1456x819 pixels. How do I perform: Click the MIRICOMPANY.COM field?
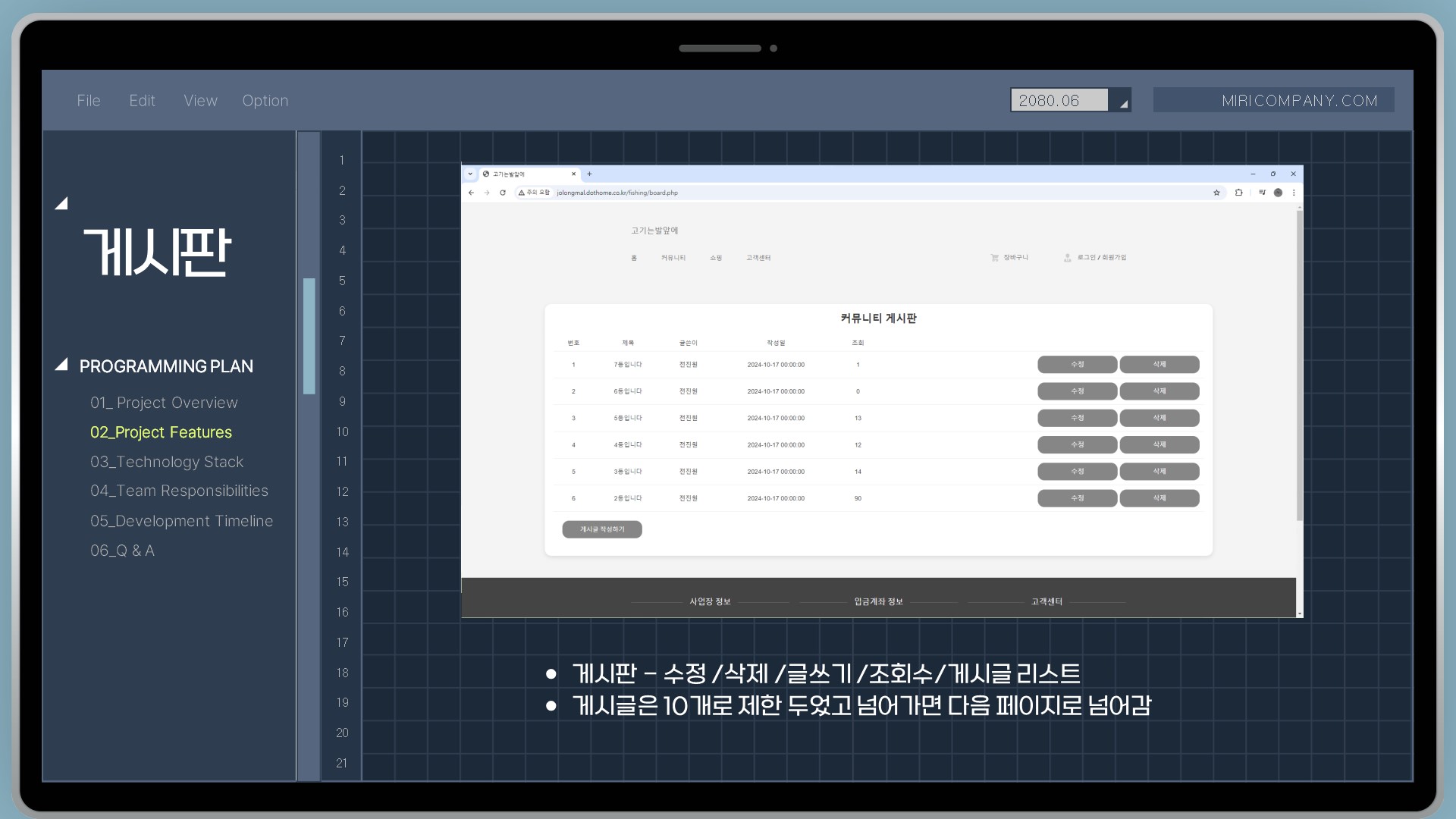pos(1273,100)
